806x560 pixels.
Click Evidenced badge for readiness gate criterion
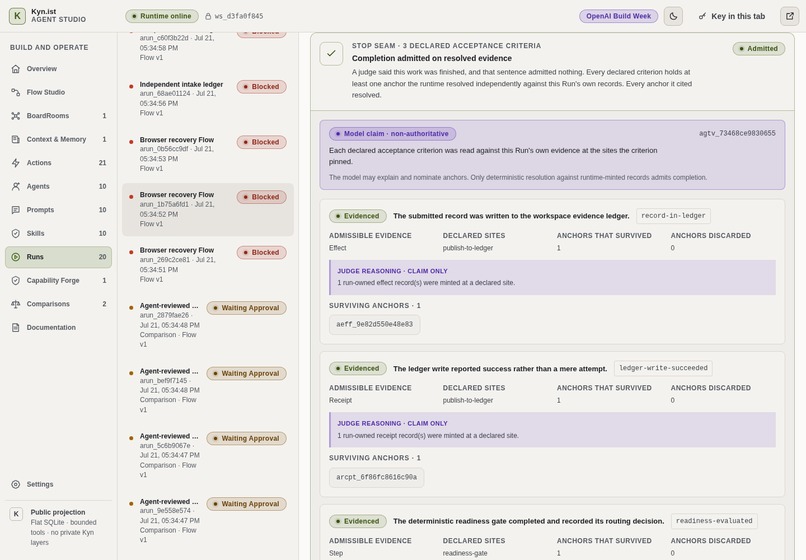(358, 521)
